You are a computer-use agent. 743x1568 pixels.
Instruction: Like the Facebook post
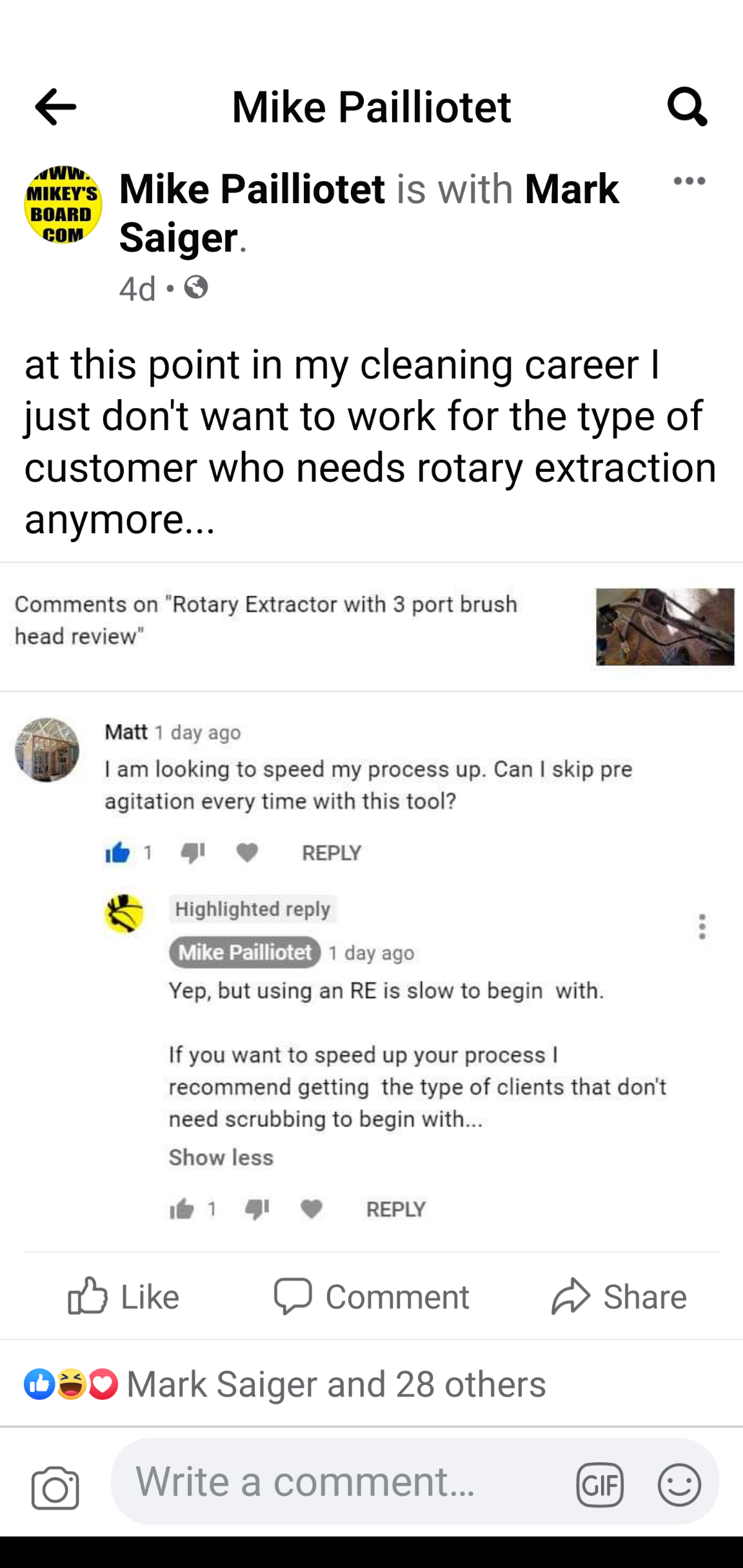click(124, 1296)
